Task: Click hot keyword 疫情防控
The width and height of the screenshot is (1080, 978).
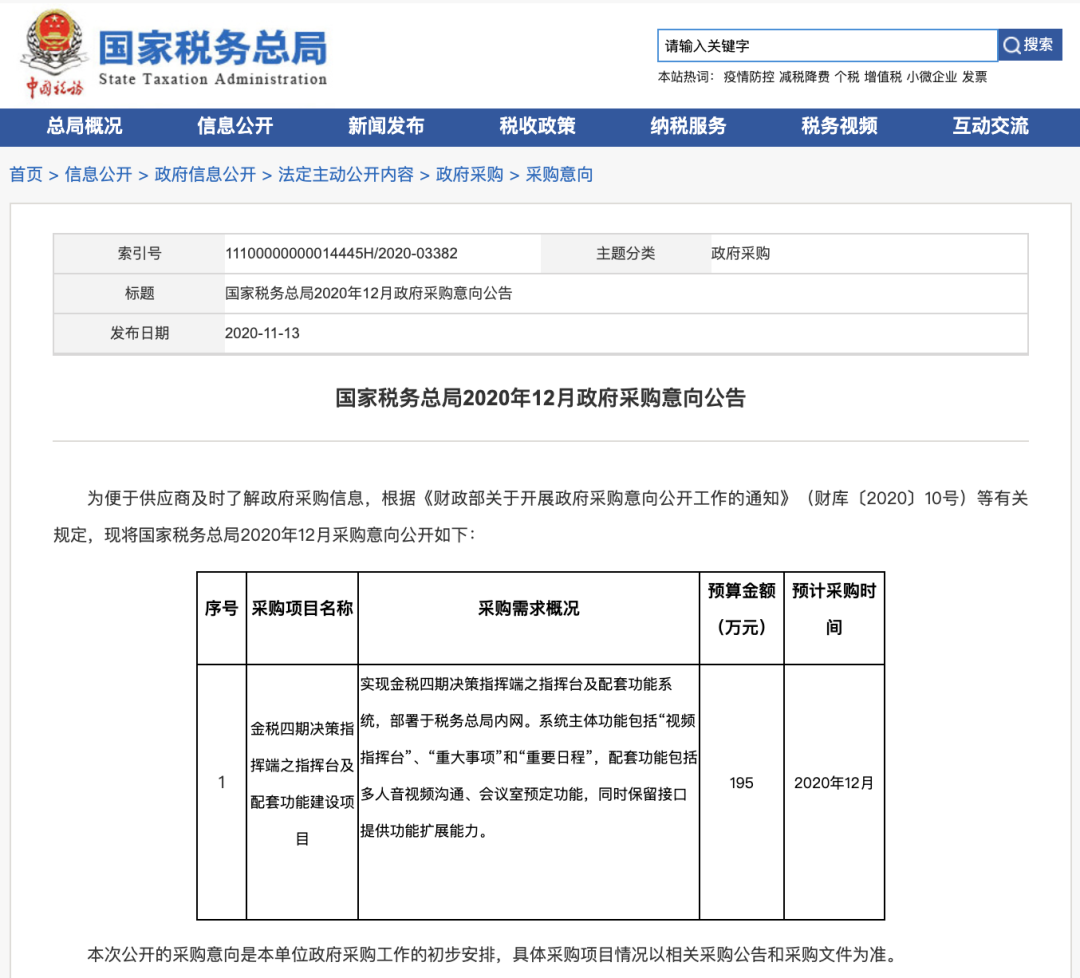Action: coord(749,77)
